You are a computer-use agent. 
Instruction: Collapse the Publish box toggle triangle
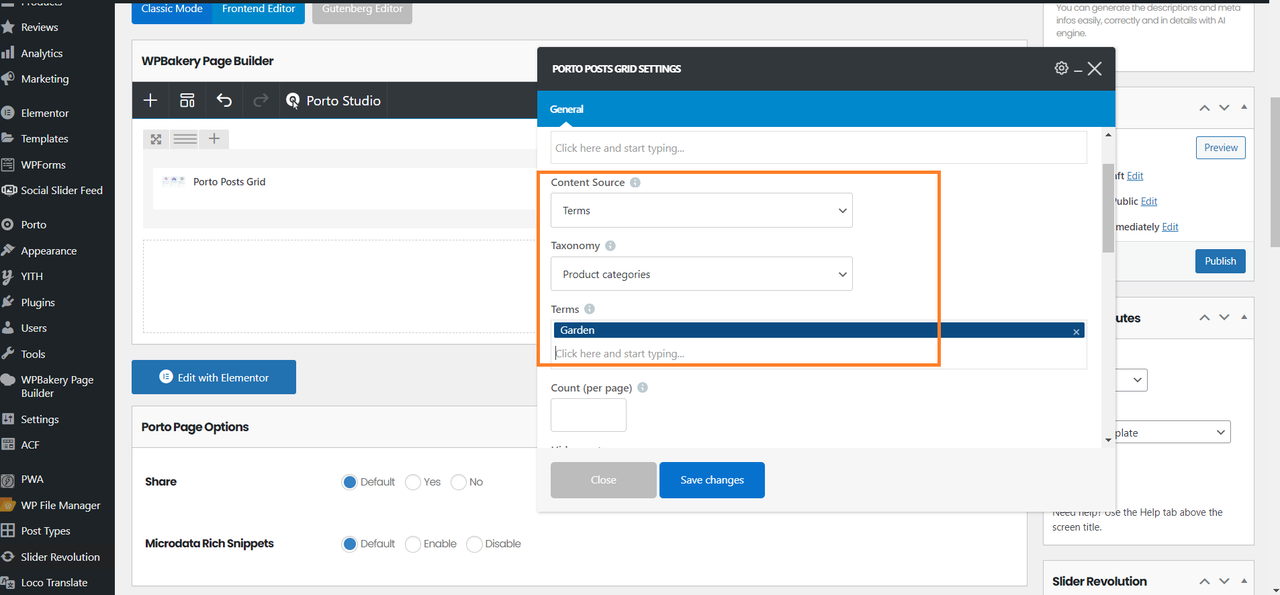click(1244, 107)
